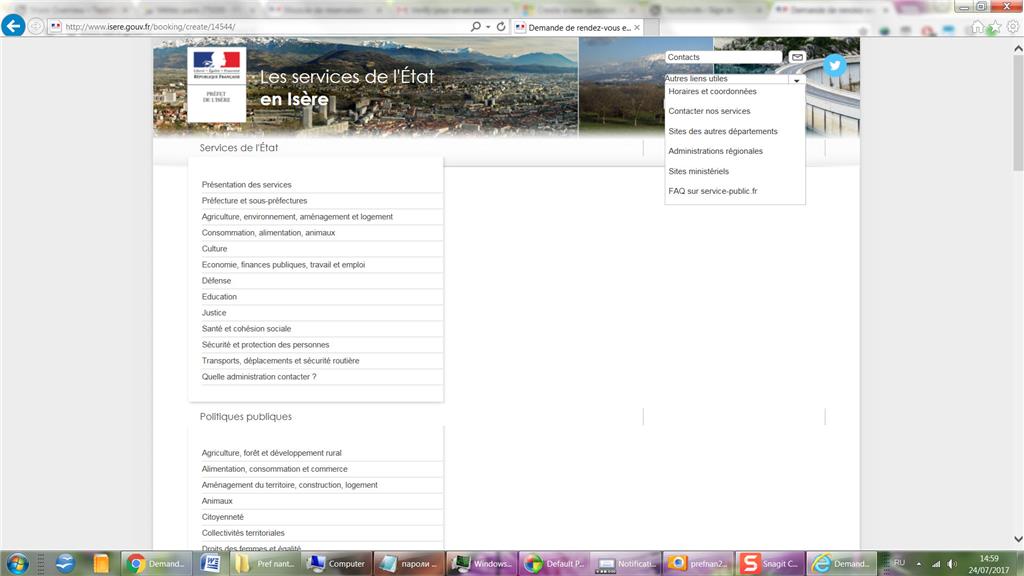The height and width of the screenshot is (576, 1024).
Task: Open browser Tools gear icon
Action: pos(1012,27)
